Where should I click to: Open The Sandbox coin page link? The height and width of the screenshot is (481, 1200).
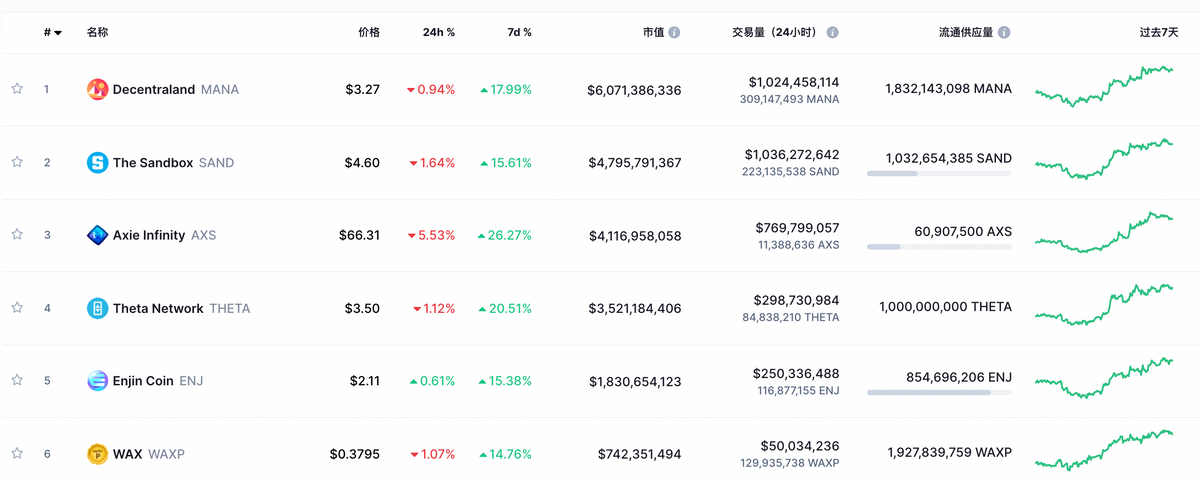[153, 162]
